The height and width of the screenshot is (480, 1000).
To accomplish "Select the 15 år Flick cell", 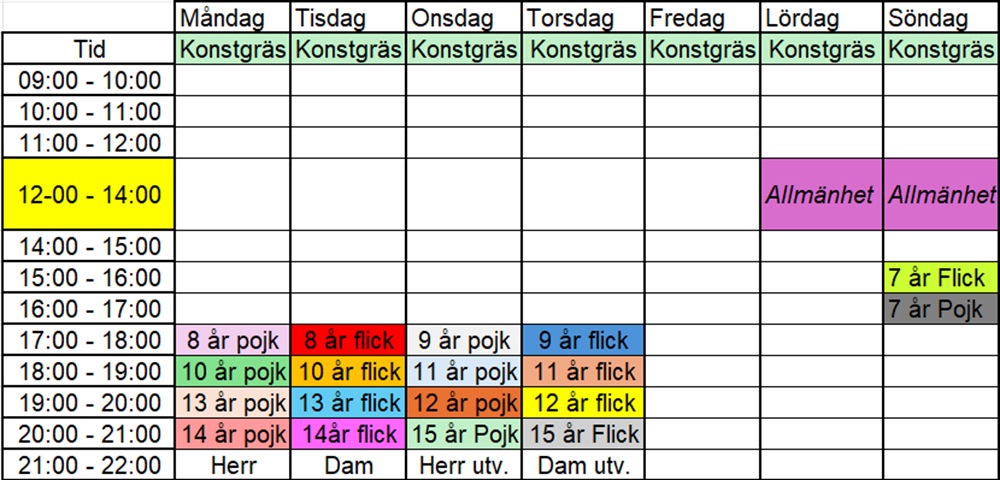I will coord(584,435).
